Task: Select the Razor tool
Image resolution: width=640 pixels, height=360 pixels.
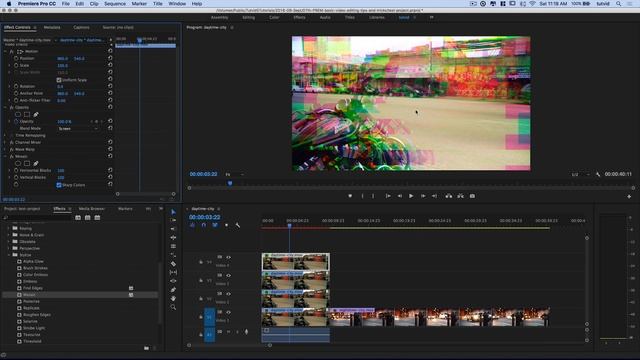Action: (x=173, y=264)
